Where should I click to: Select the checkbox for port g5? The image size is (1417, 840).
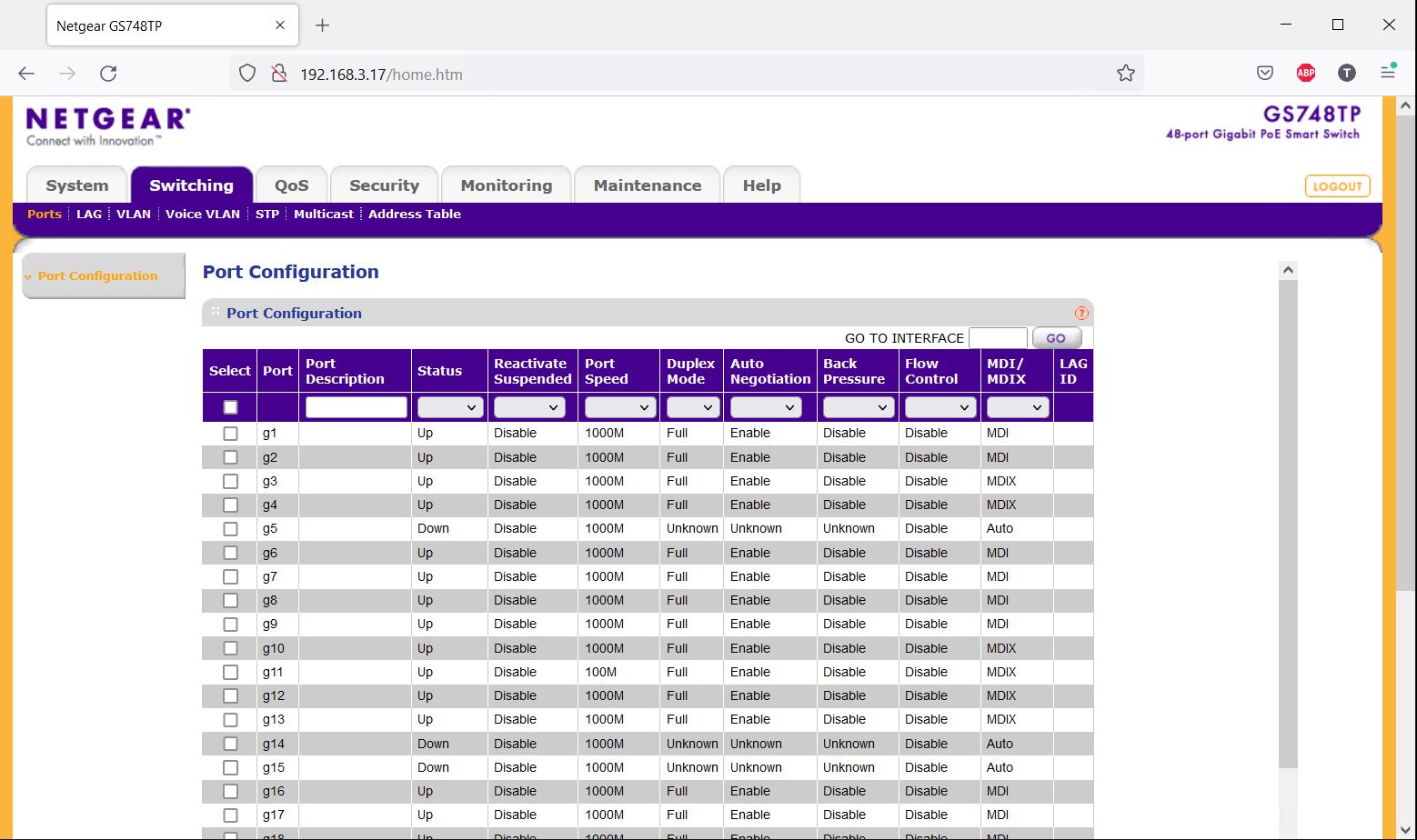coord(230,529)
